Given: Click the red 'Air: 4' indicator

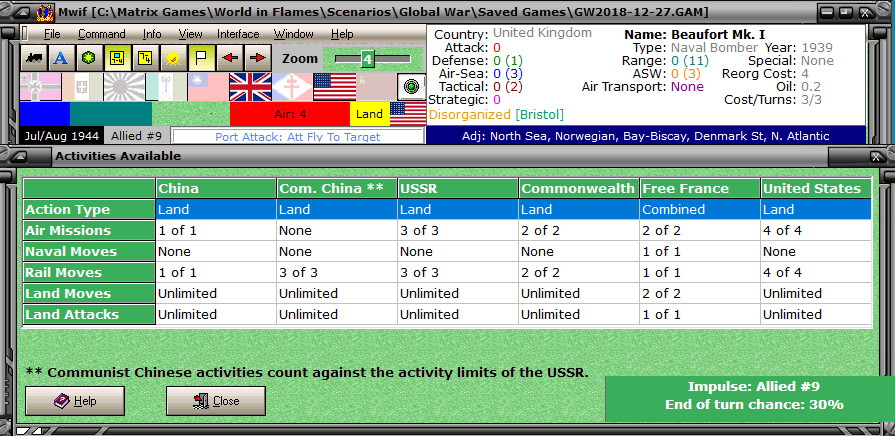Looking at the screenshot, I should (290, 114).
